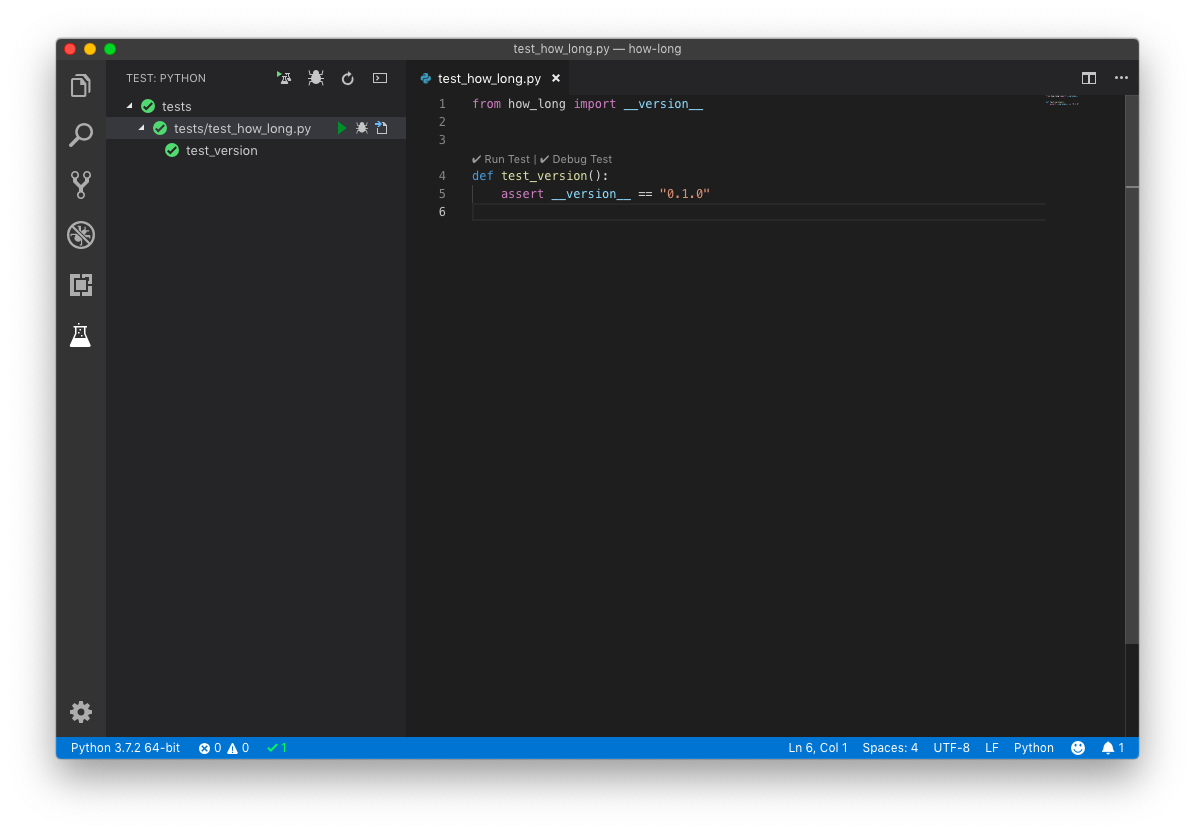This screenshot has width=1195, height=833.
Task: Open the Search view in activity bar
Action: (x=81, y=135)
